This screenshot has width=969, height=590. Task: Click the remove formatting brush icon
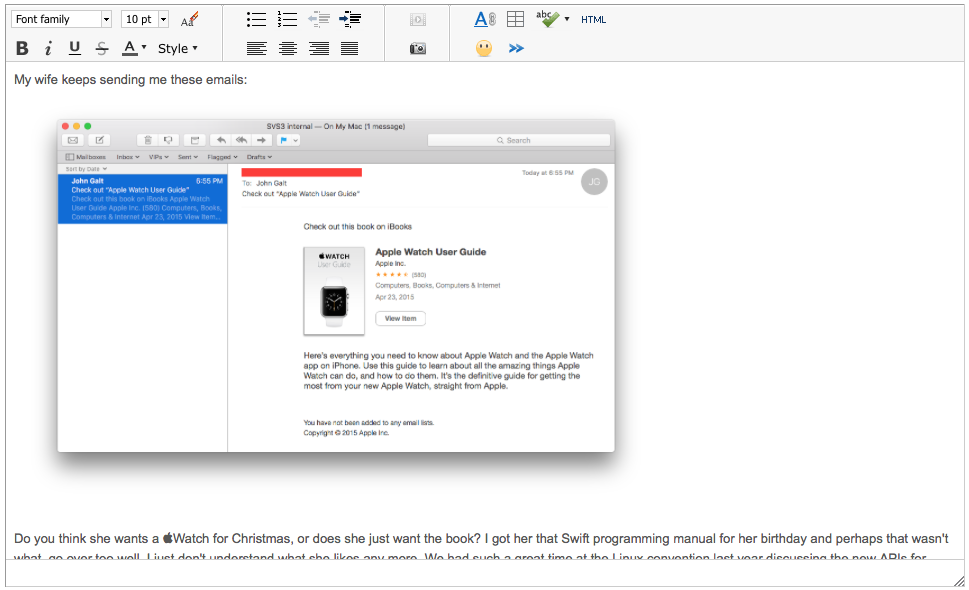(x=190, y=19)
